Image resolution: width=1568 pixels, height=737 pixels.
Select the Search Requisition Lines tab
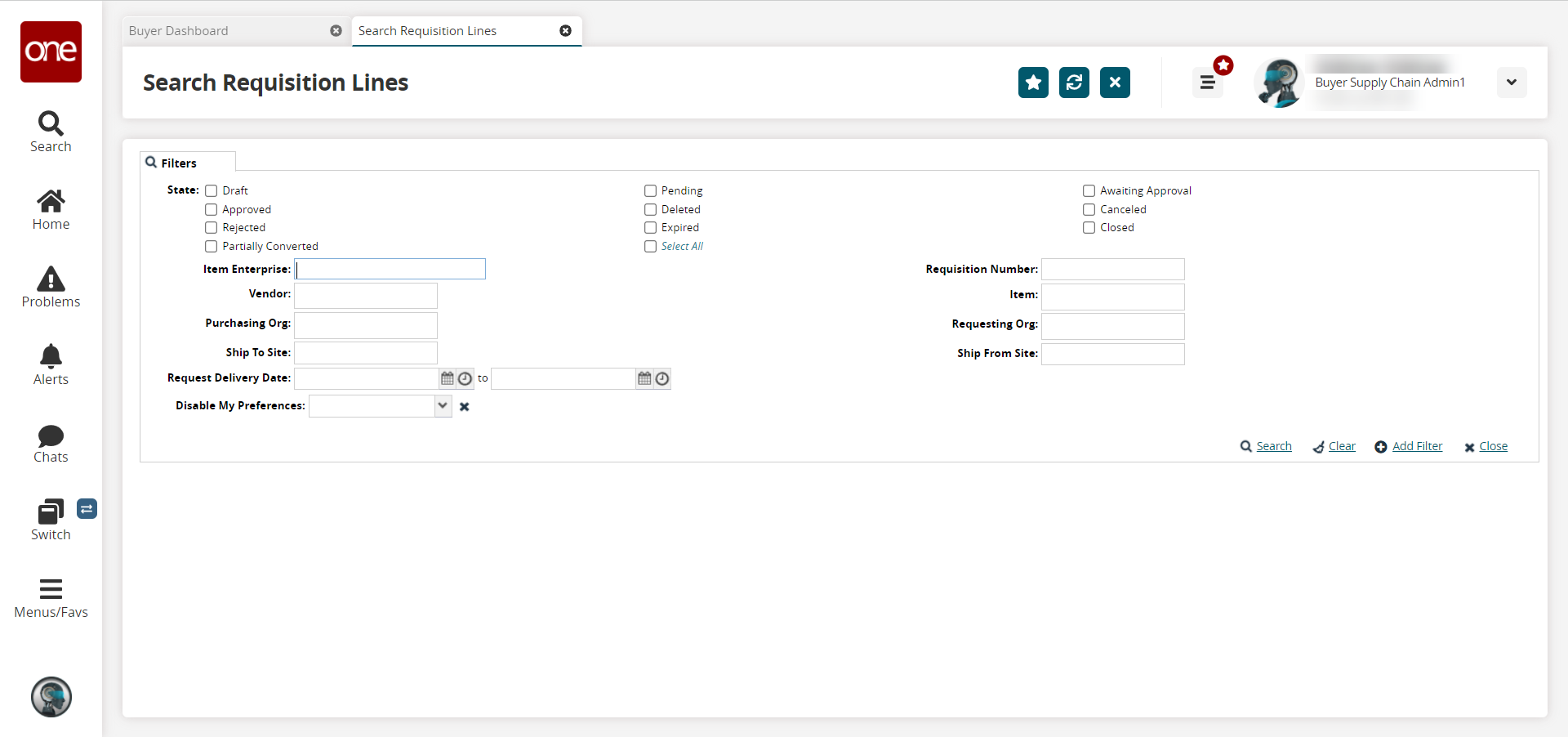click(x=427, y=31)
